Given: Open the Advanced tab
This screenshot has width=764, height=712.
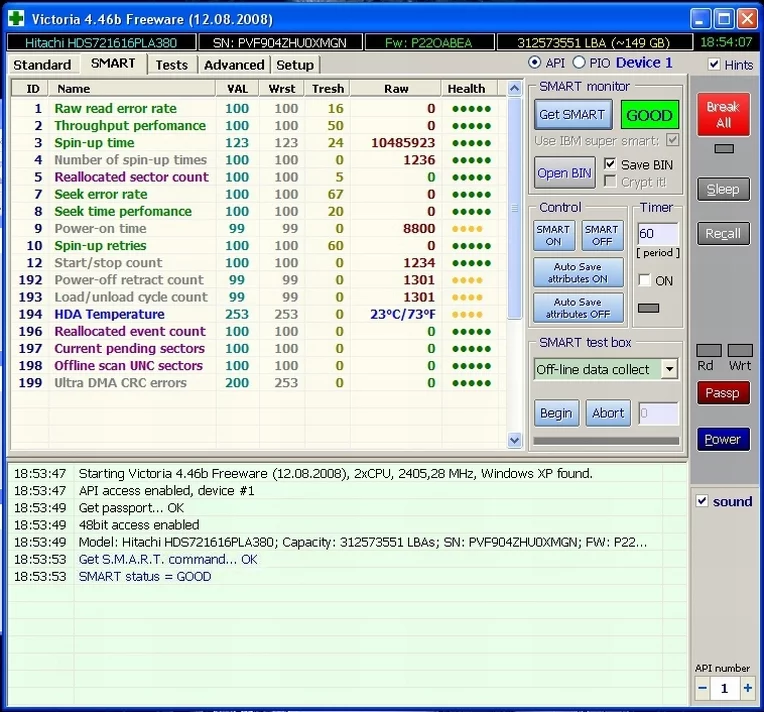Looking at the screenshot, I should pos(234,65).
